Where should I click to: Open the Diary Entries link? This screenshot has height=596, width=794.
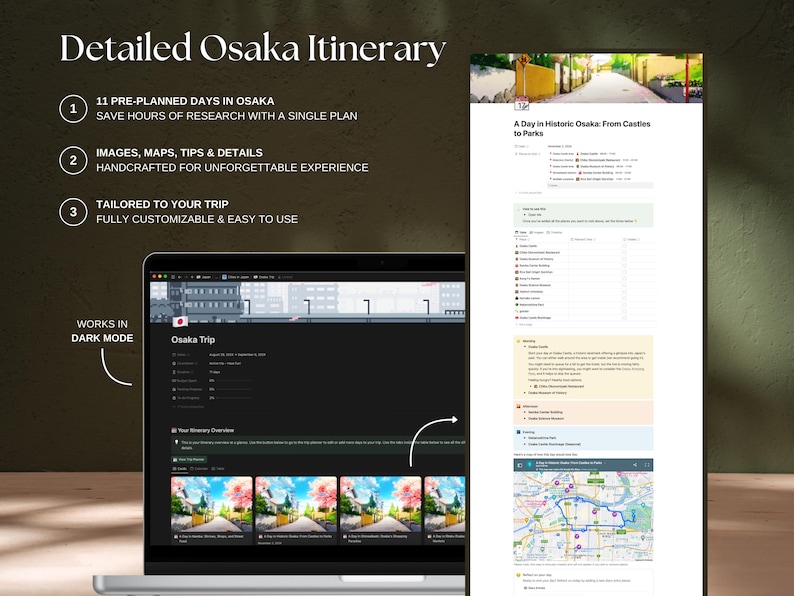(x=535, y=588)
